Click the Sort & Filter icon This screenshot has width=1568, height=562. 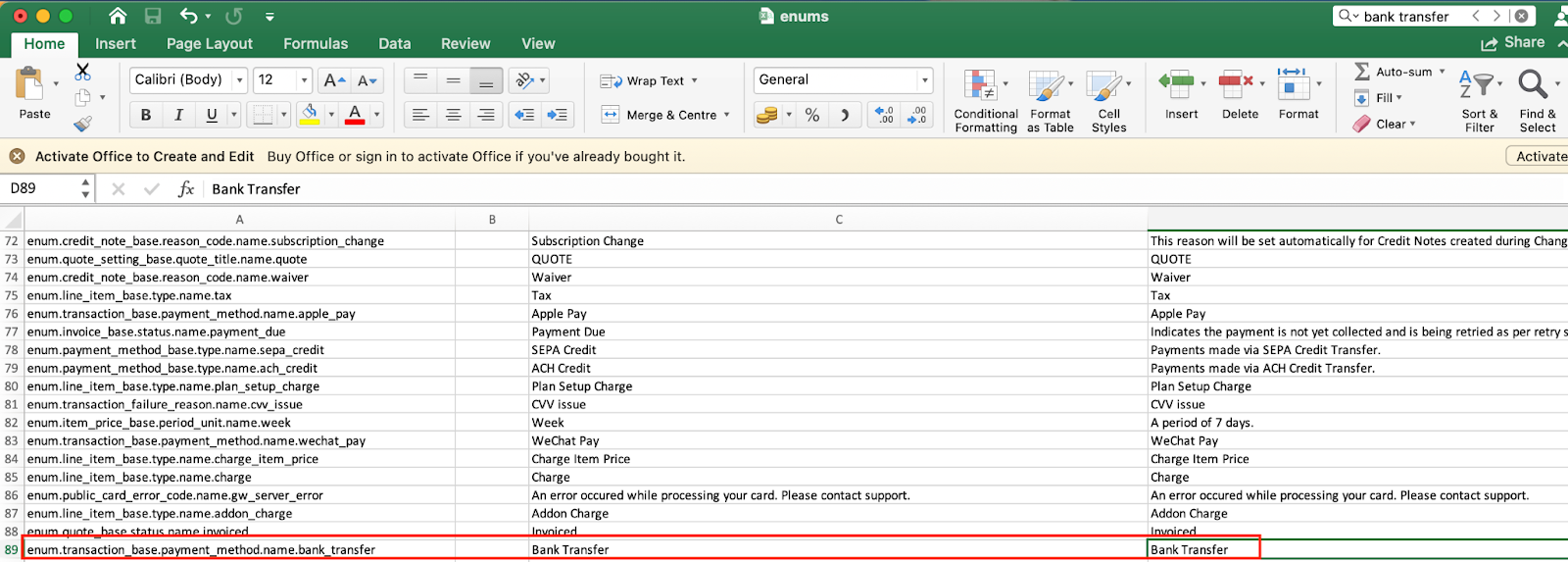pos(1477,85)
